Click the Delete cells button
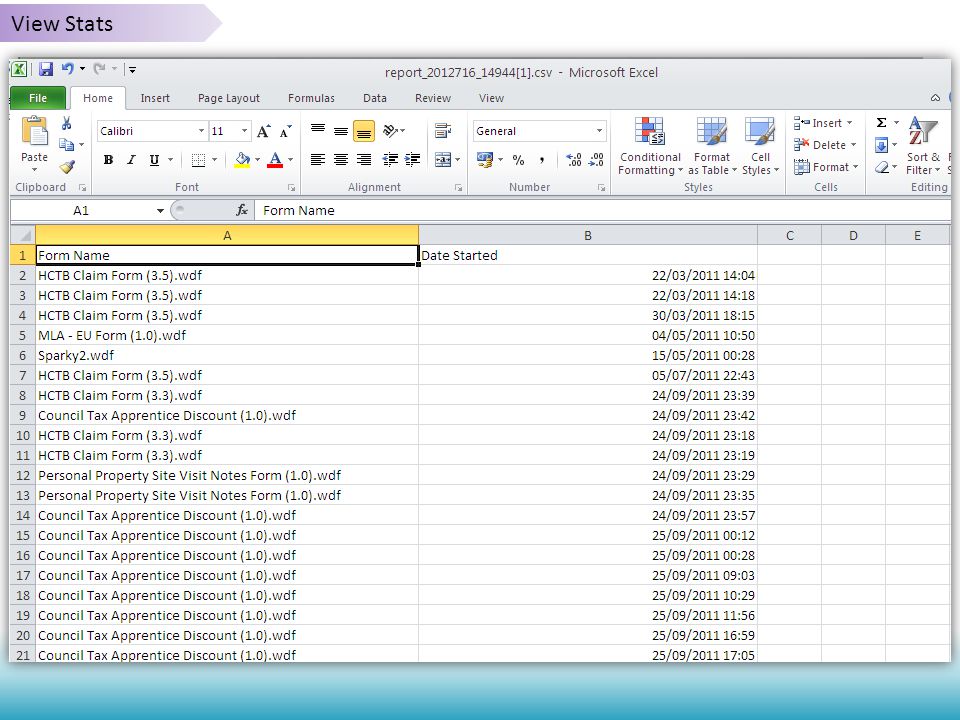The width and height of the screenshot is (960, 720). 824,145
